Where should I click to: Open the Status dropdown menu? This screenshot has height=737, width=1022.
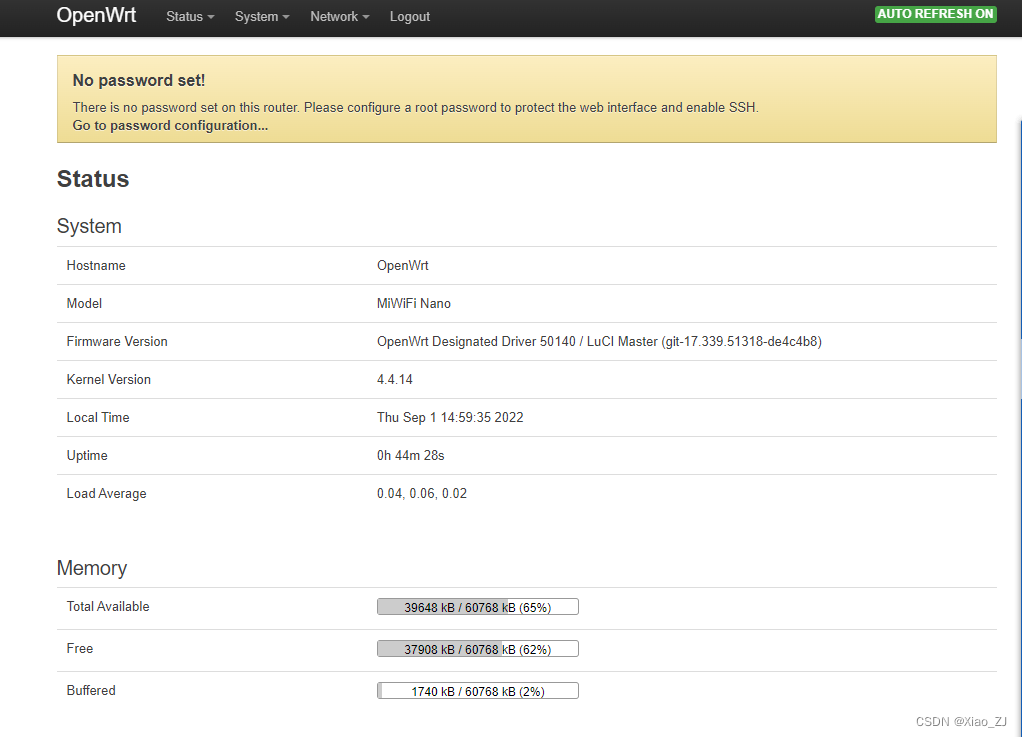pos(190,16)
